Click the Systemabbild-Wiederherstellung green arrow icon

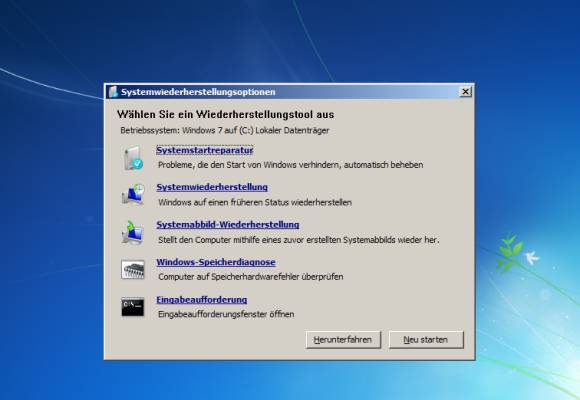(x=132, y=232)
